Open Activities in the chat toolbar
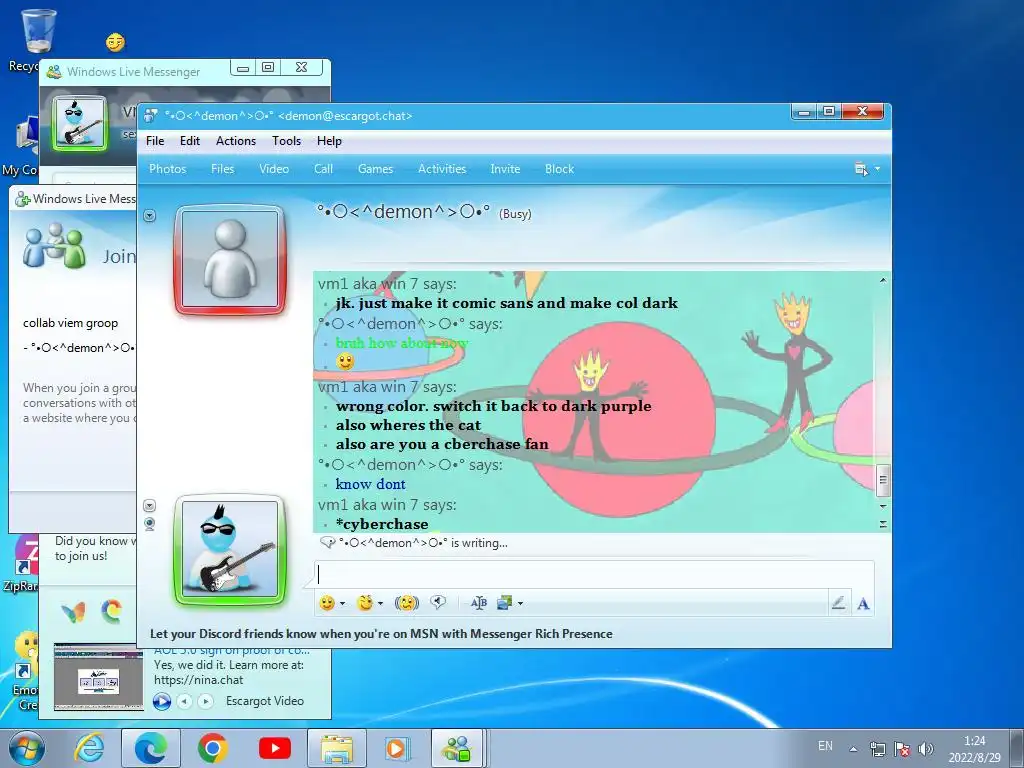This screenshot has width=1024, height=768. [442, 169]
